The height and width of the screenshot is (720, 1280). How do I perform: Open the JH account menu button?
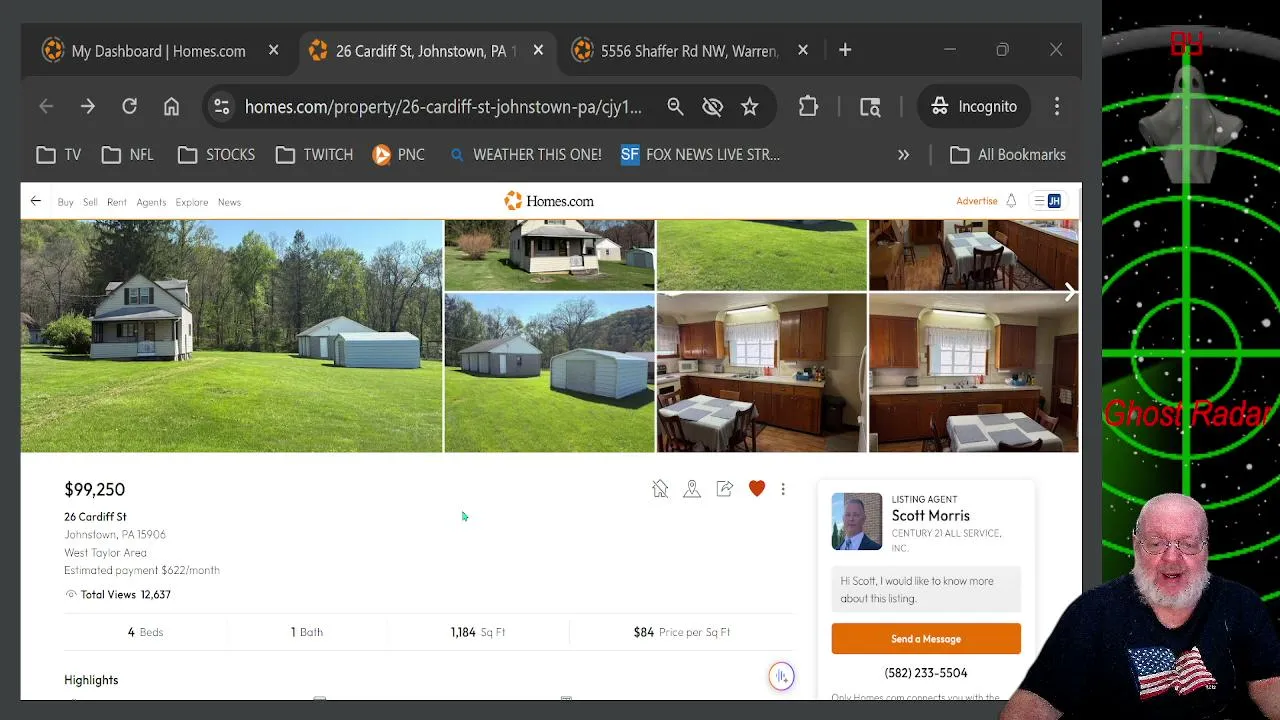[x=1048, y=201]
